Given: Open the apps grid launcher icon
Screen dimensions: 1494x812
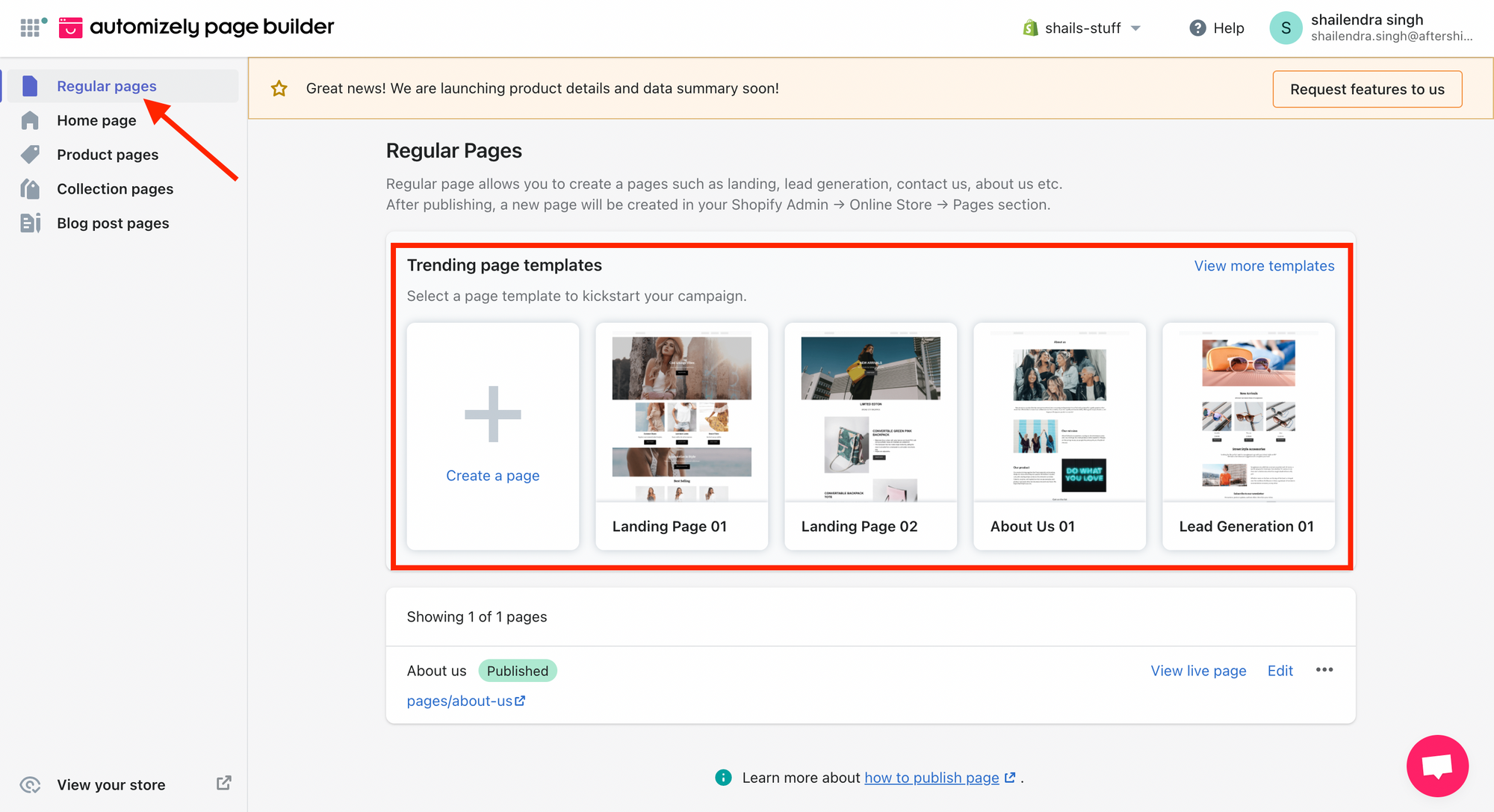Looking at the screenshot, I should [x=30, y=28].
